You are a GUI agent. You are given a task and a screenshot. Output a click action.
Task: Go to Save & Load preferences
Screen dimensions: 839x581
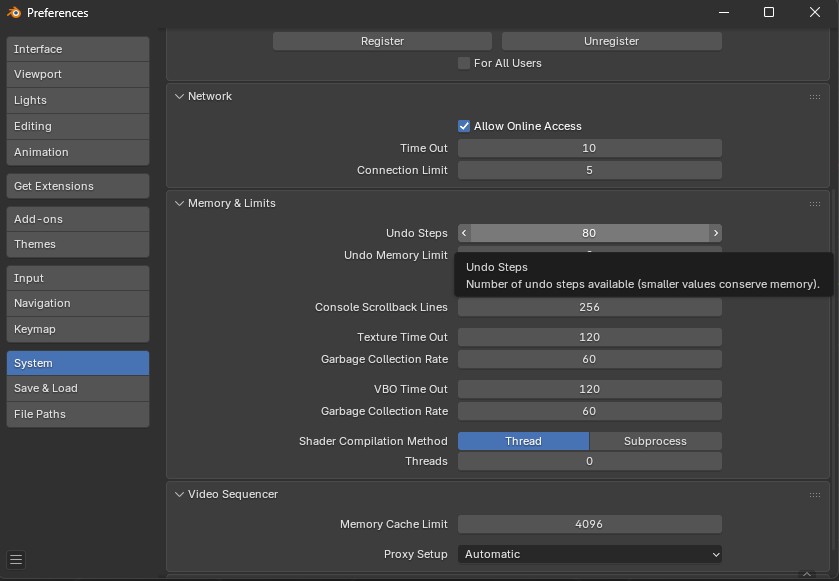[77, 388]
